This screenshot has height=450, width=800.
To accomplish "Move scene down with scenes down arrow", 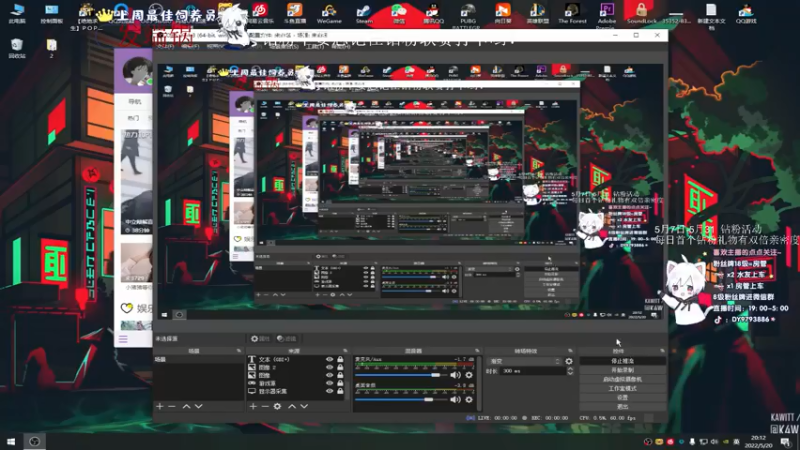I will 198,406.
